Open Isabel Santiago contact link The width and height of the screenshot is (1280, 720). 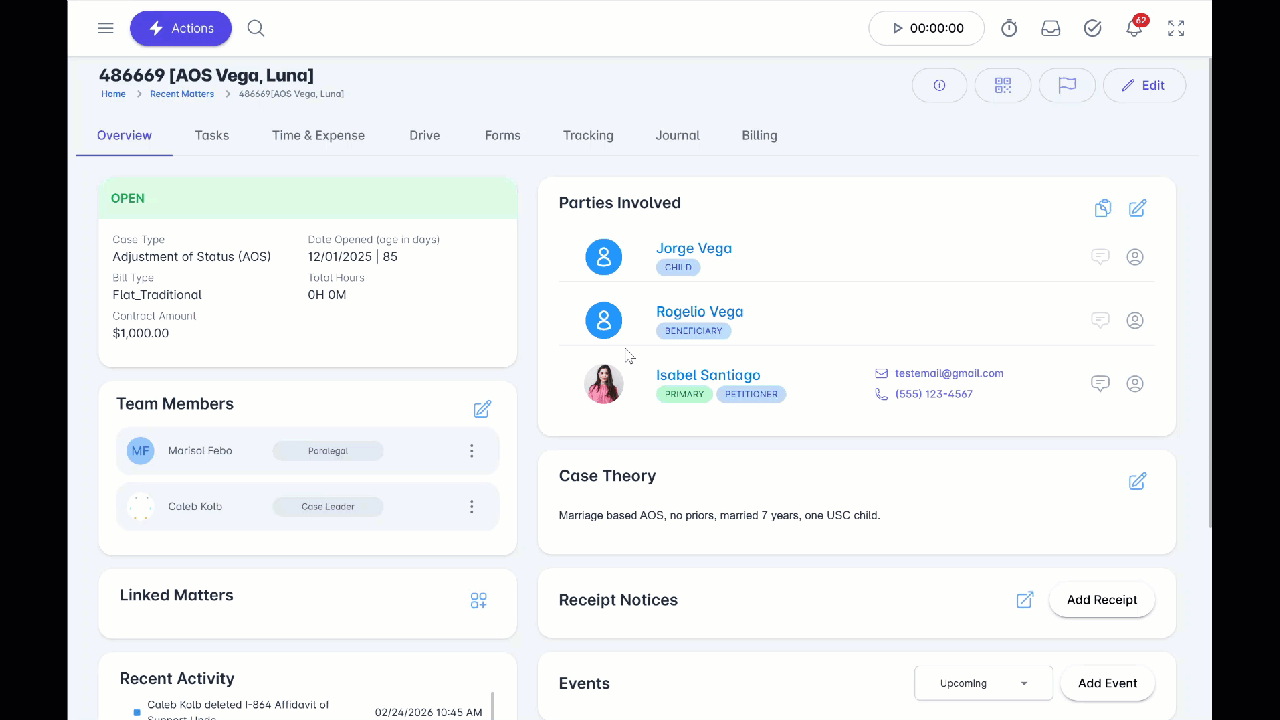(x=708, y=375)
